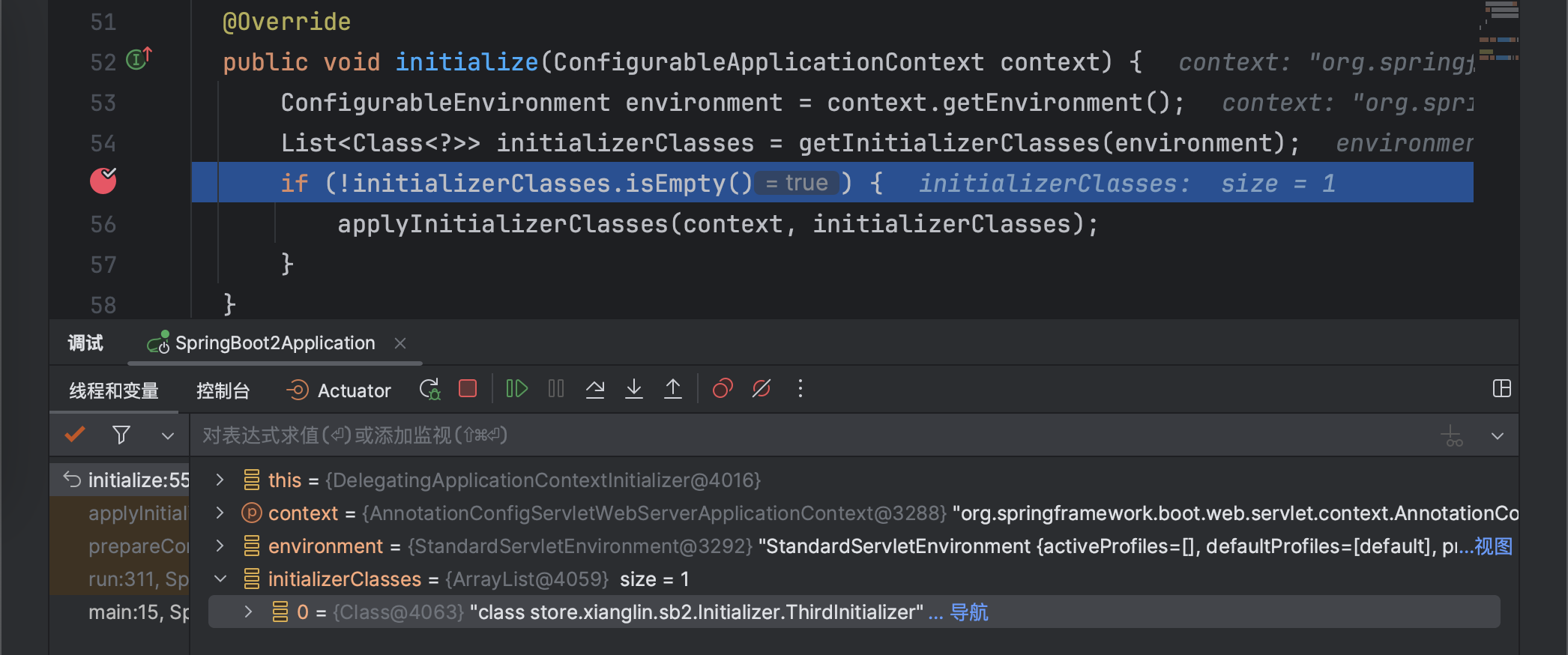Click the implements-method gutter icon on line 52
This screenshot has height=655, width=1568.
click(139, 58)
